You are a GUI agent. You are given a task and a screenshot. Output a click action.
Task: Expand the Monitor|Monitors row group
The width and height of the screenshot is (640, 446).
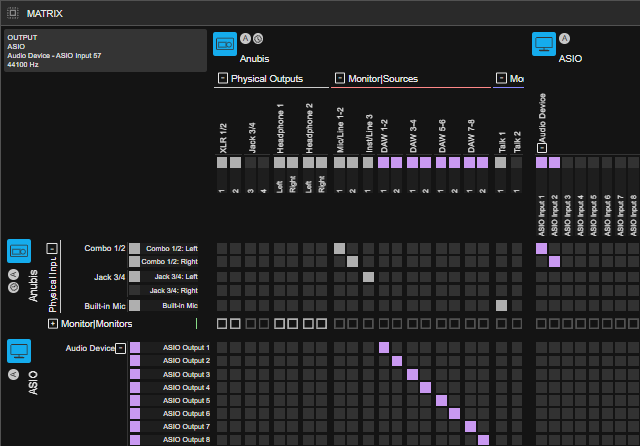pos(53,324)
